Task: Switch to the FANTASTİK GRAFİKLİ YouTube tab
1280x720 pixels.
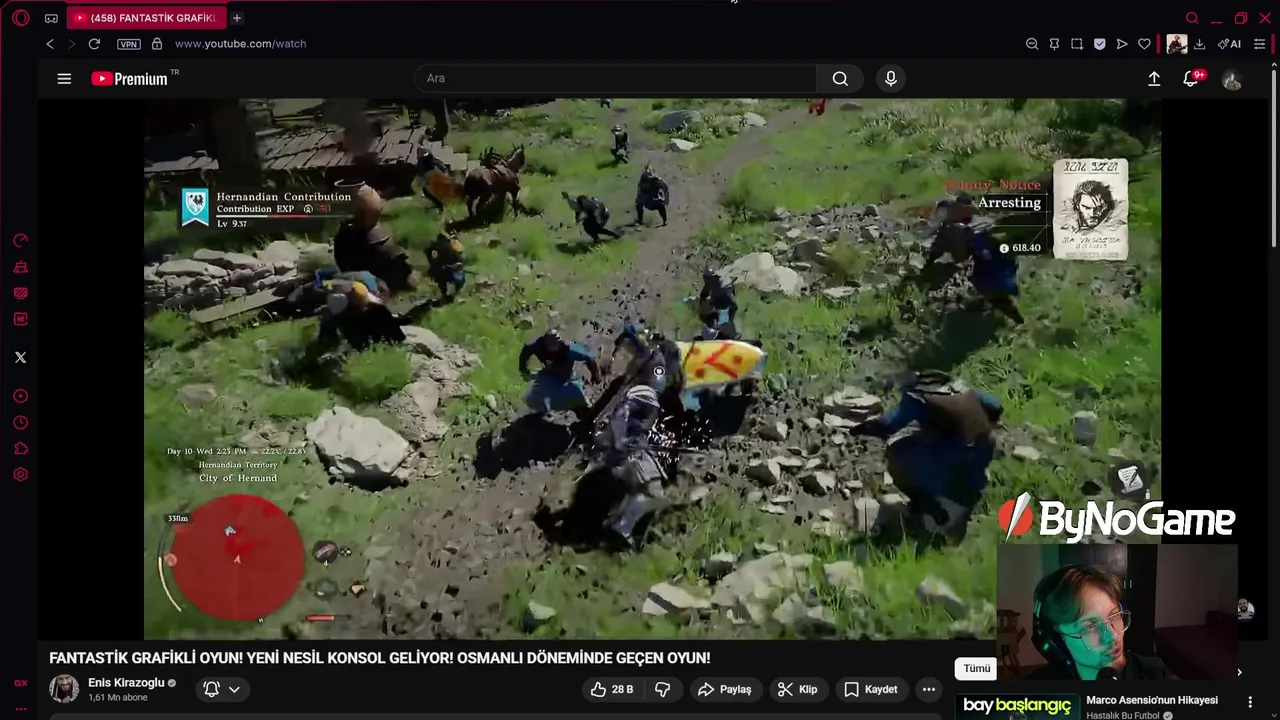Action: click(x=146, y=18)
